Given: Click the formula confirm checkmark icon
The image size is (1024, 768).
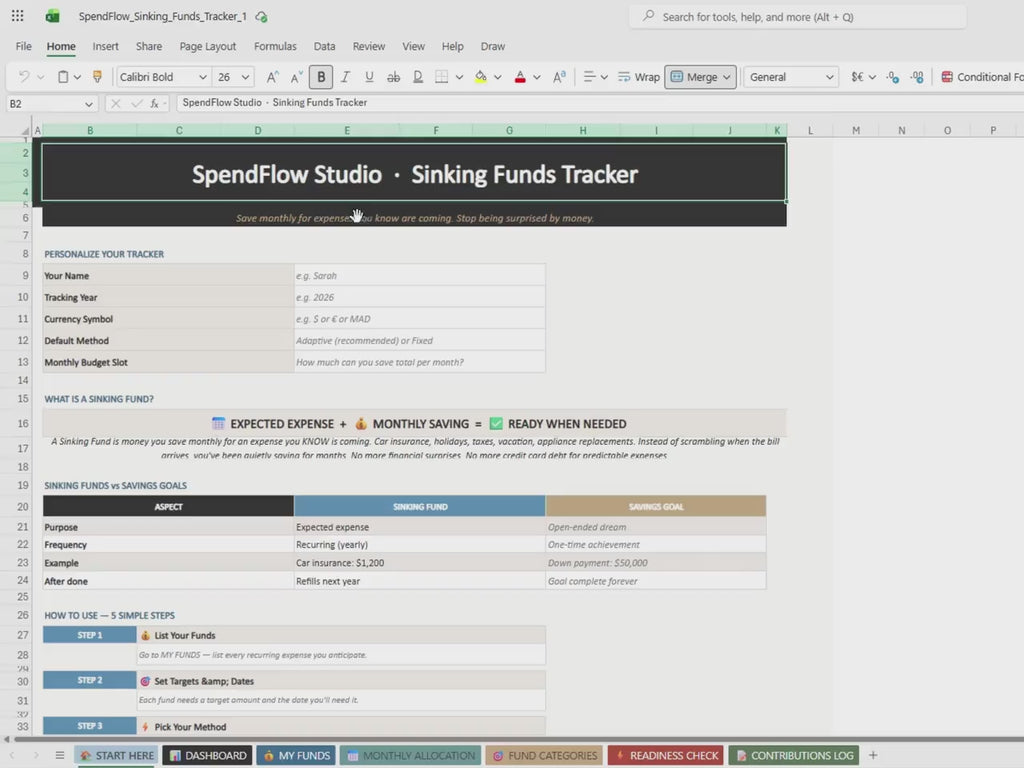Looking at the screenshot, I should tap(136, 103).
